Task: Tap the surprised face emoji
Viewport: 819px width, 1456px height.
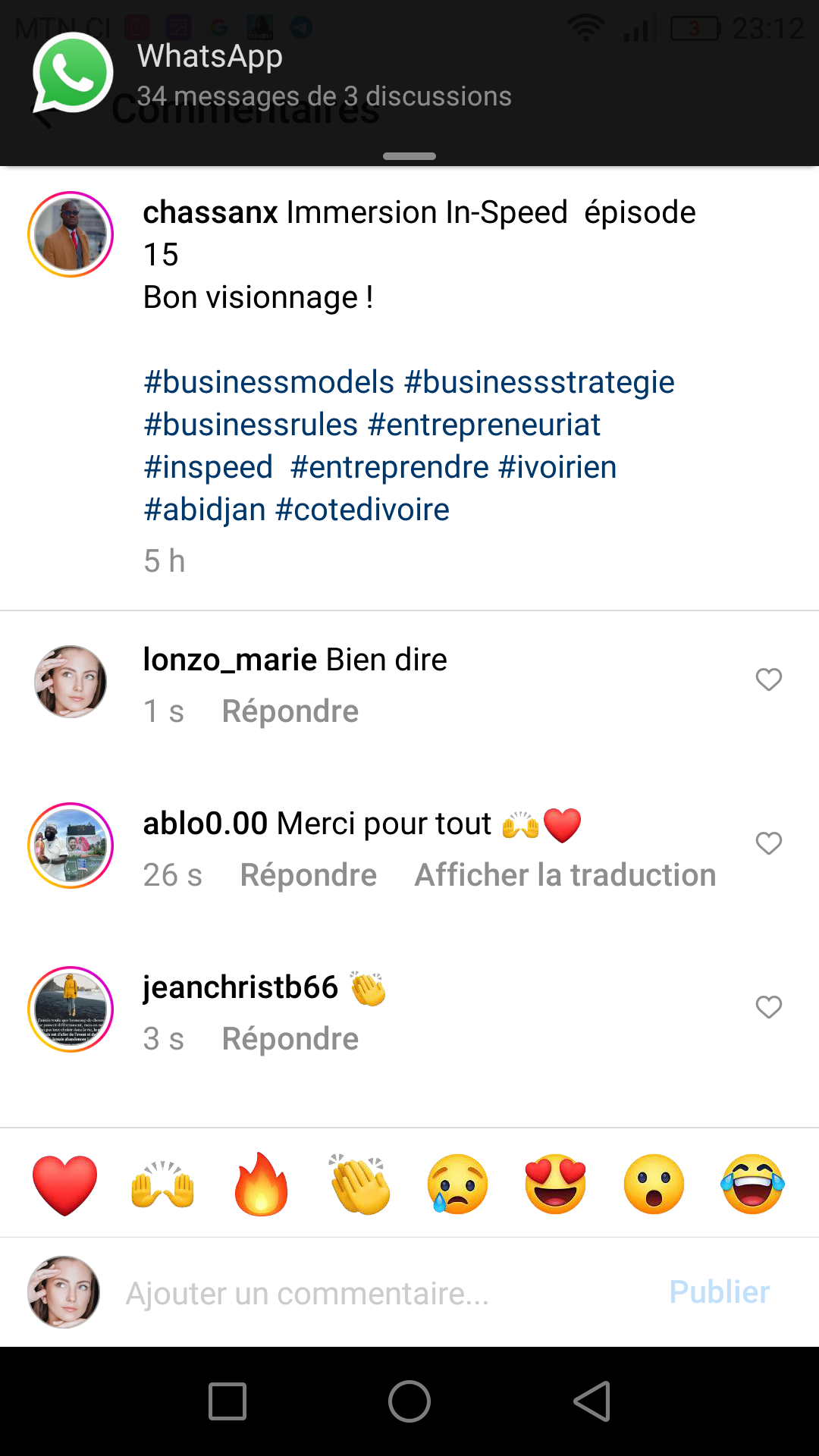Action: pos(654,1185)
